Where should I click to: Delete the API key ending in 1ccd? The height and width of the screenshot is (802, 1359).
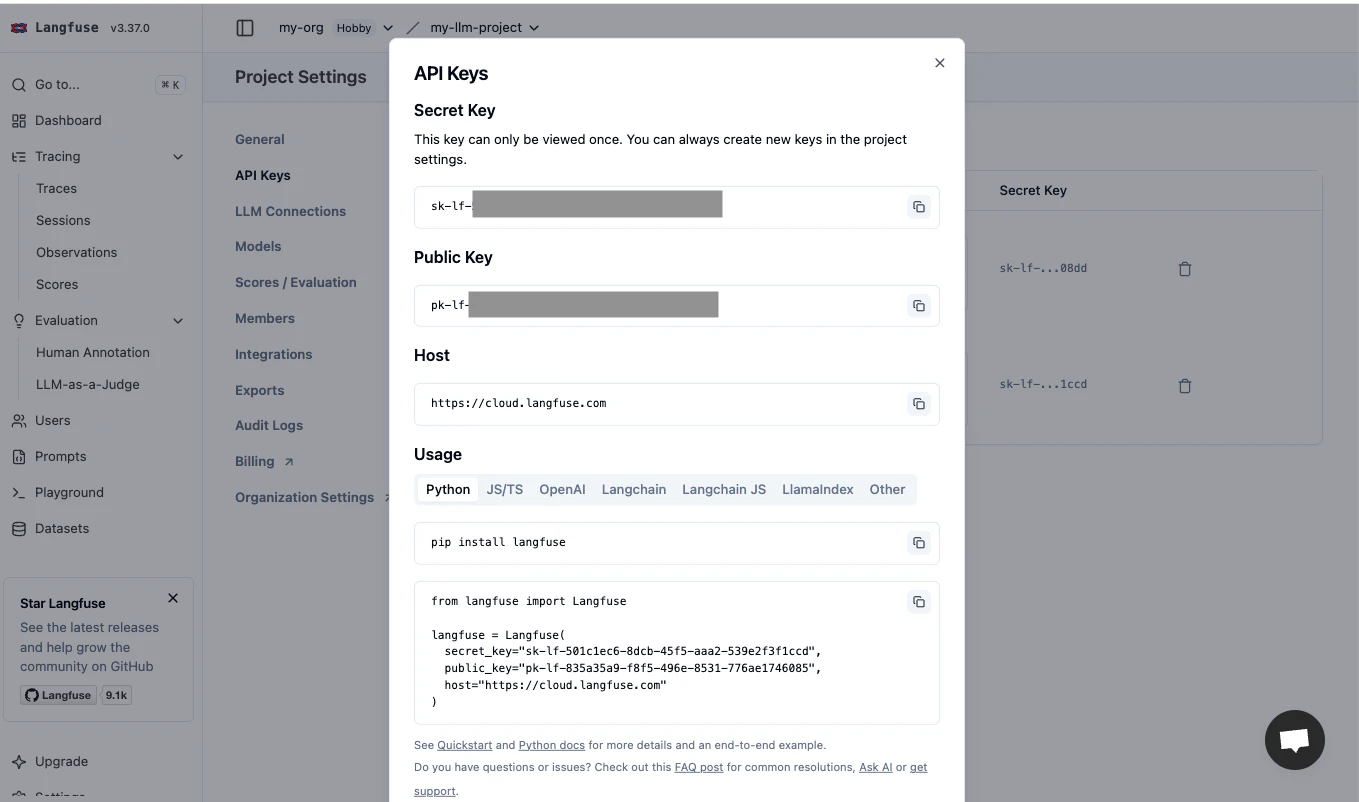pos(1185,386)
